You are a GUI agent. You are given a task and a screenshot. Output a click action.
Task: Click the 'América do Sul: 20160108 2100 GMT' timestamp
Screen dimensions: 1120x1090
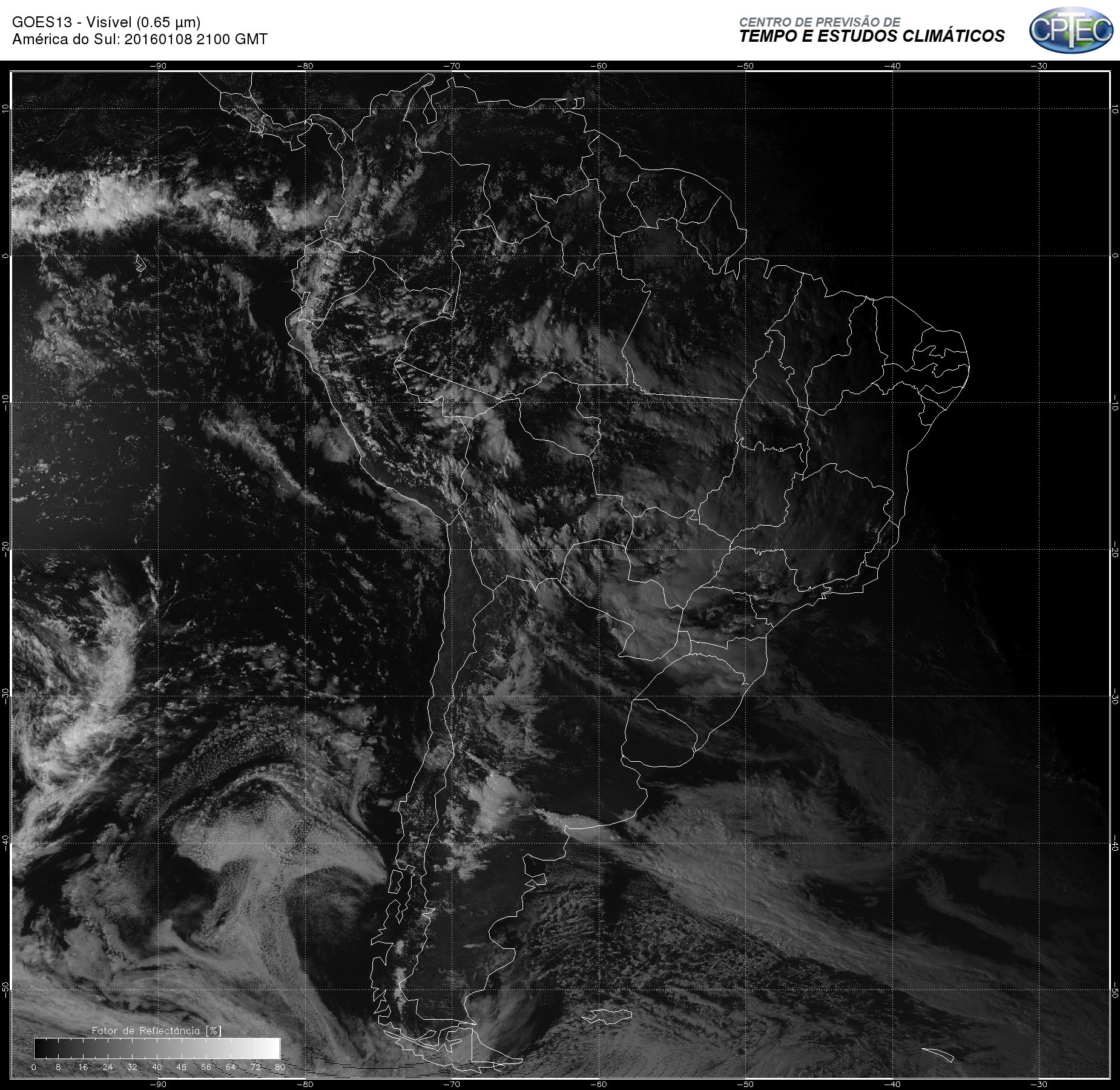click(140, 39)
